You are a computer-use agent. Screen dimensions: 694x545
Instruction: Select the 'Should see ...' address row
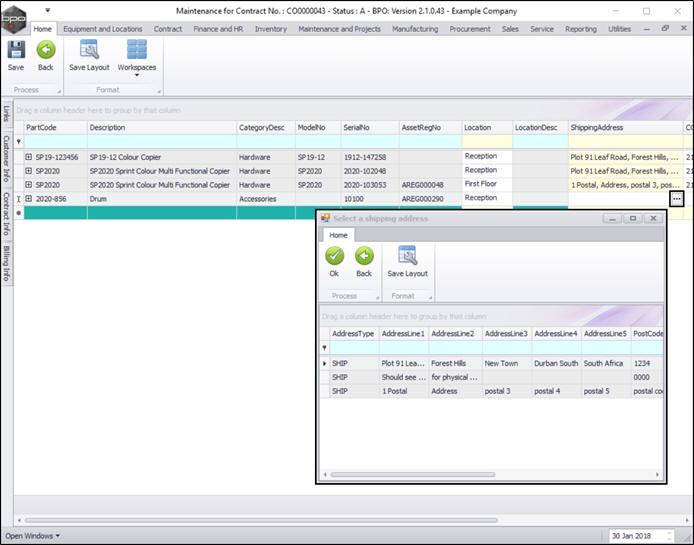pyautogui.click(x=491, y=377)
